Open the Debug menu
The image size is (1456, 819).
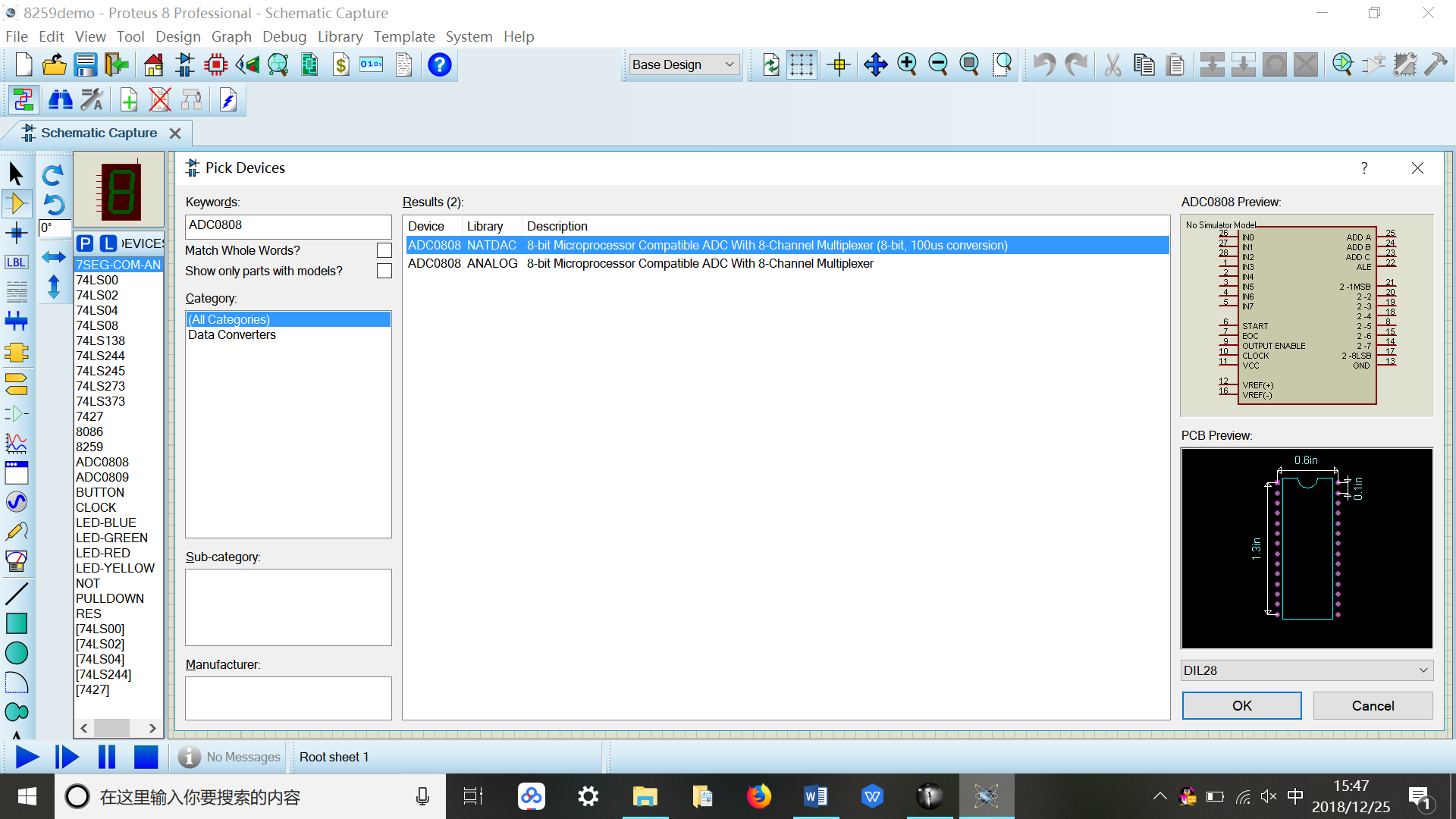(284, 36)
